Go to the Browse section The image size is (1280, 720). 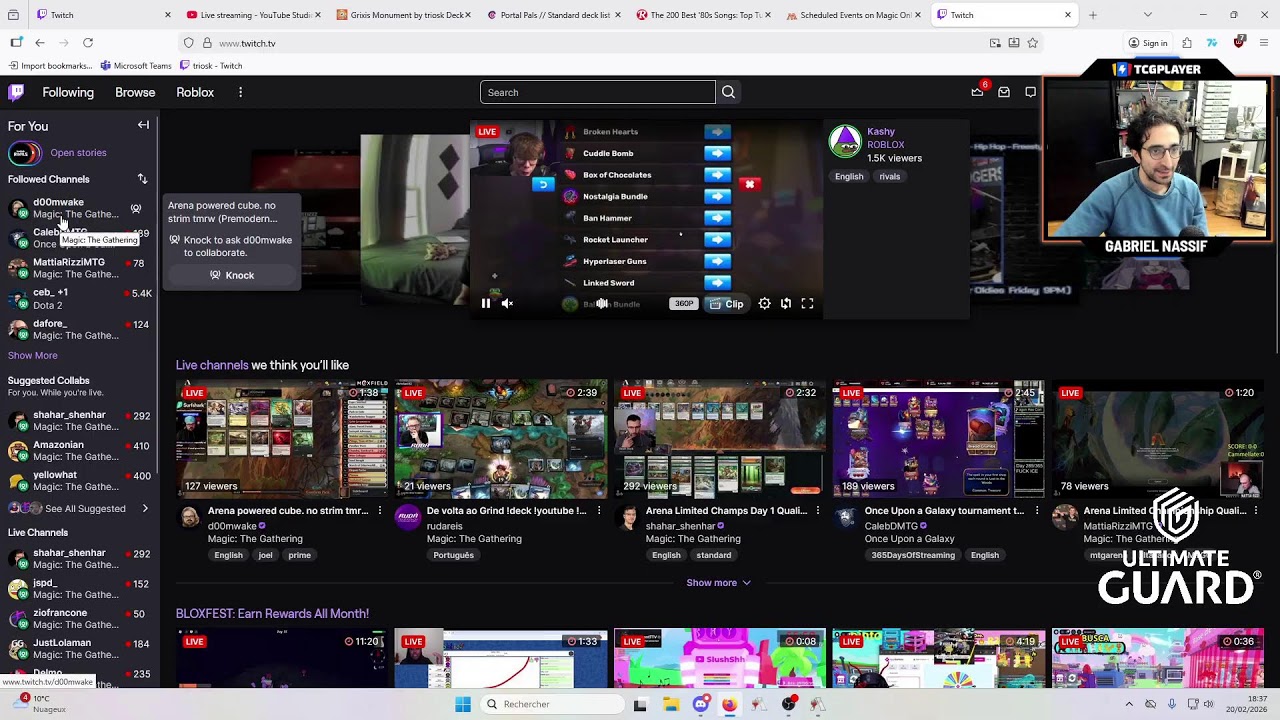point(135,92)
